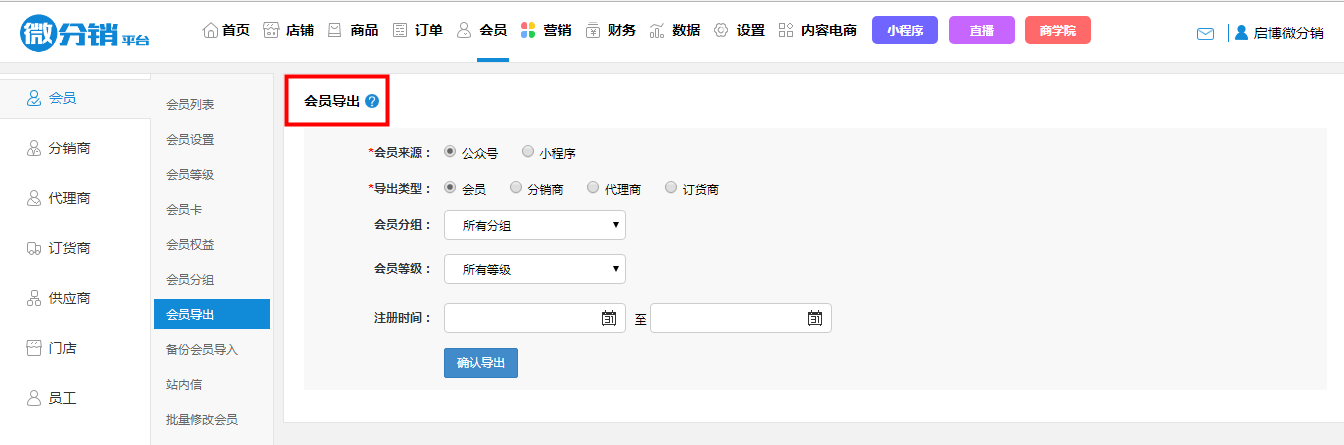1344x445 pixels.
Task: Open the mail envelope icon in header
Action: point(1205,34)
